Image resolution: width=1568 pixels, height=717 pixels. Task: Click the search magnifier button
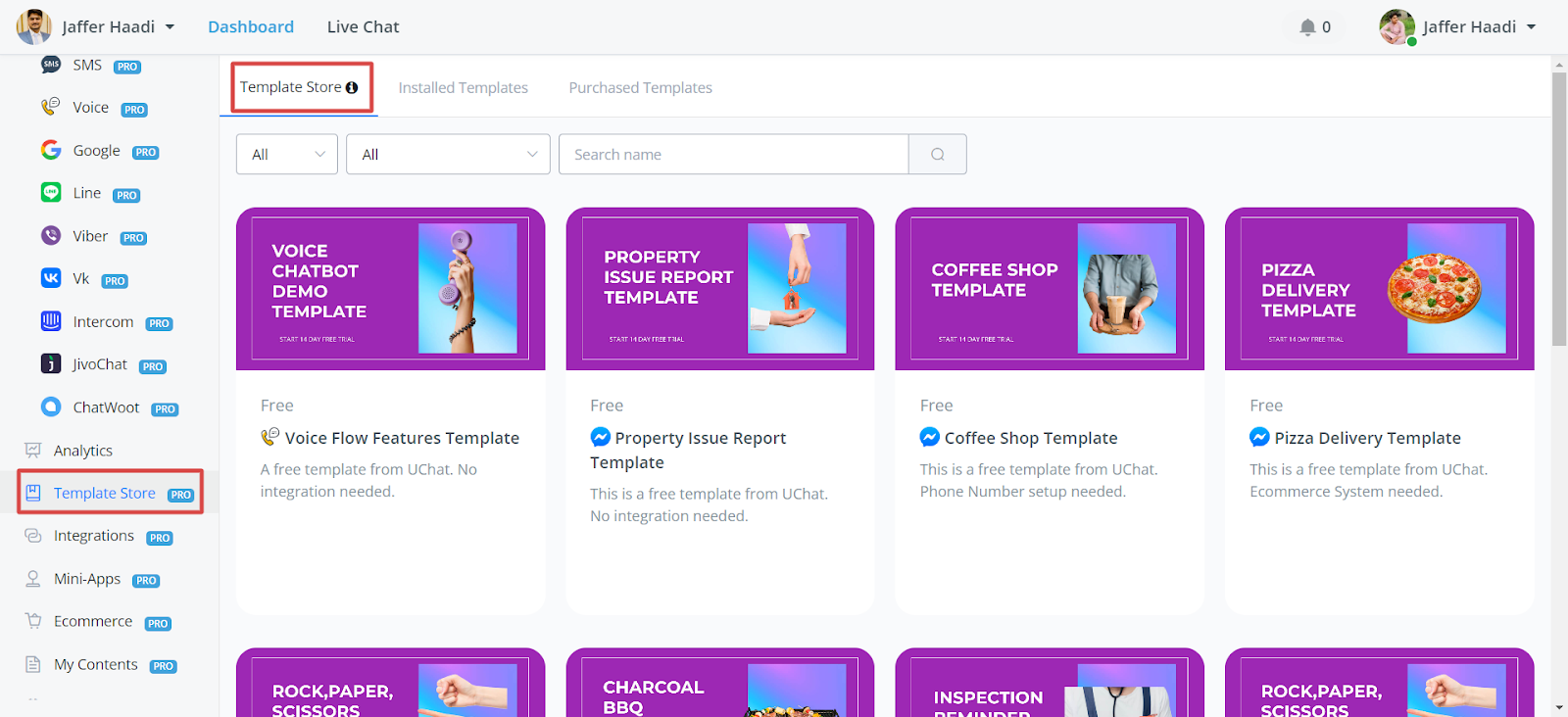pyautogui.click(x=938, y=154)
